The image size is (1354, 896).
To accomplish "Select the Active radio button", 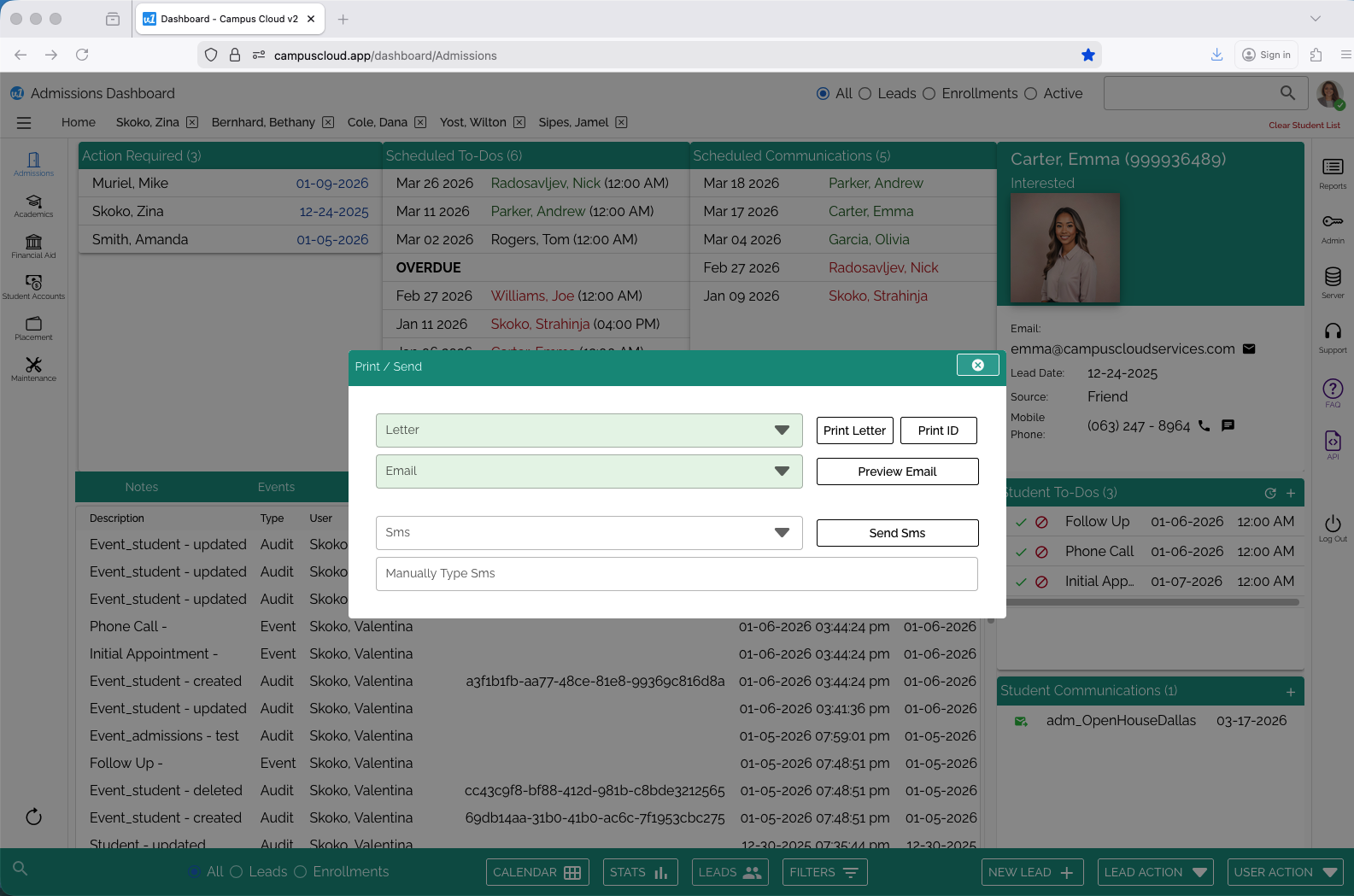I will [x=1030, y=94].
